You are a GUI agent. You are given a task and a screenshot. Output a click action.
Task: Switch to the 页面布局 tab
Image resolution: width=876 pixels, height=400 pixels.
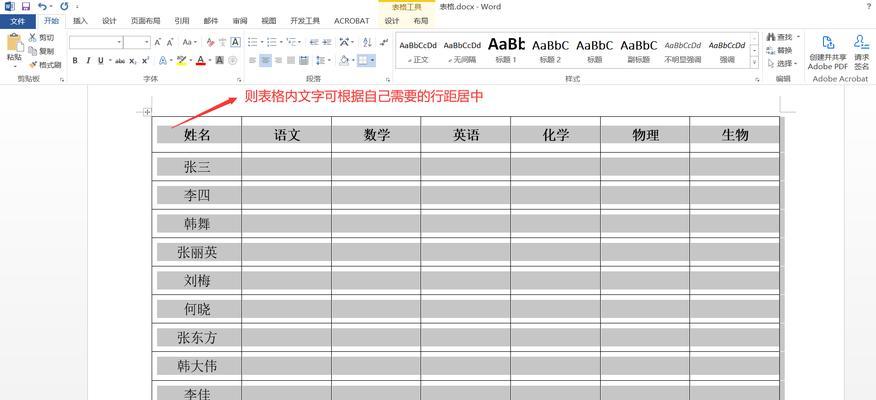coord(145,21)
